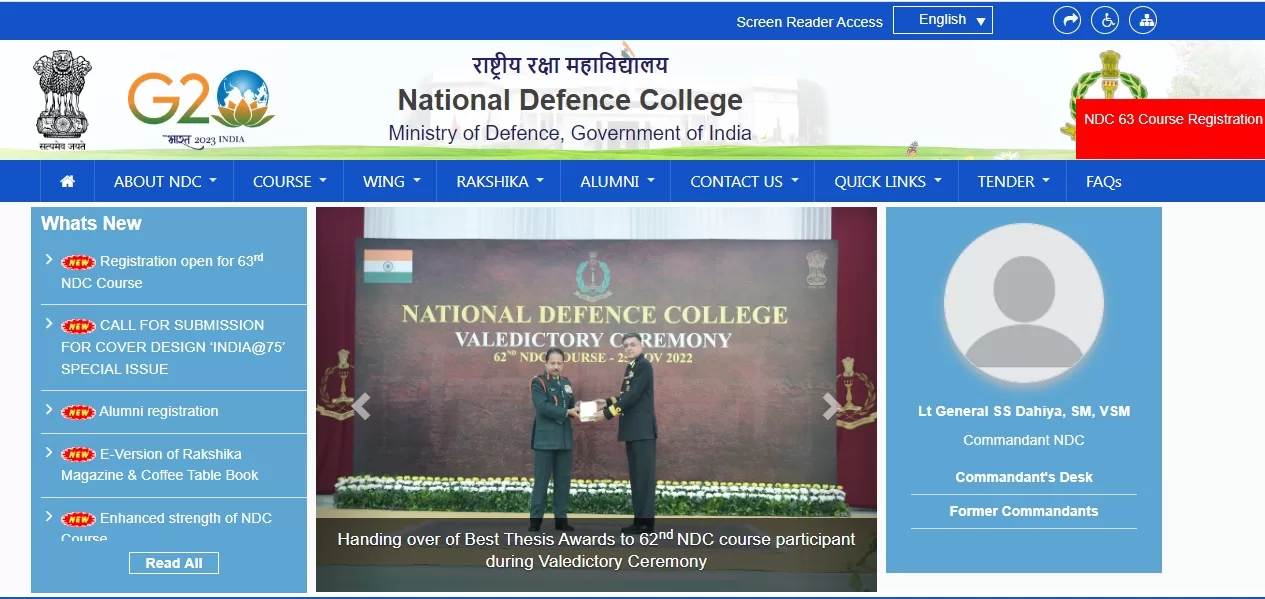
Task: Click the Commandant profile photo placeholder
Action: [x=1023, y=304]
